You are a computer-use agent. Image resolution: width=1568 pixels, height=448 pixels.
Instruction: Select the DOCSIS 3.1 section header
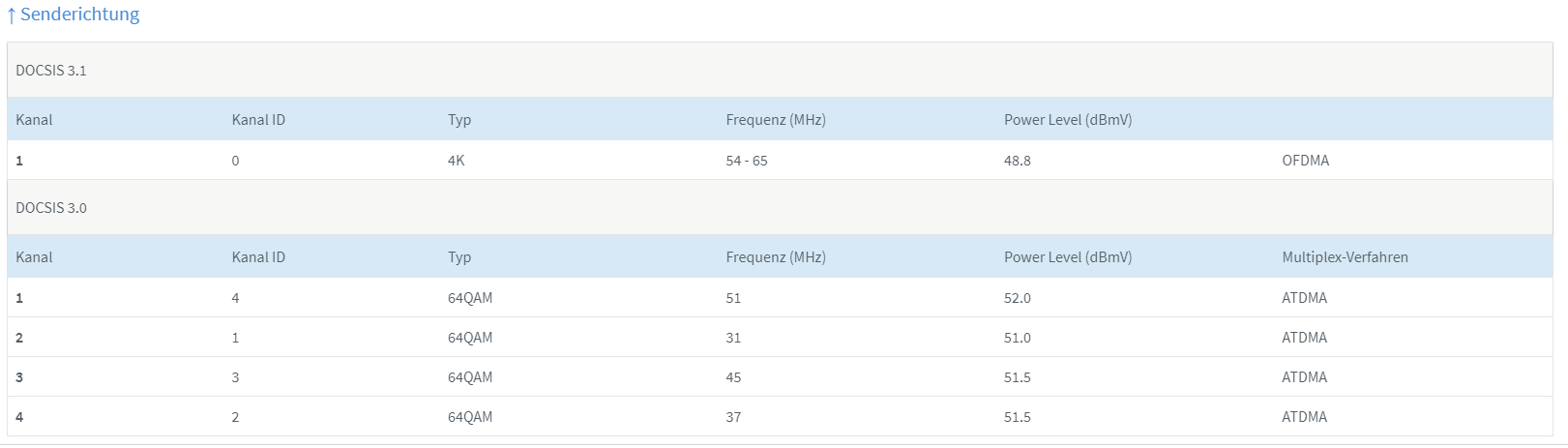click(780, 71)
